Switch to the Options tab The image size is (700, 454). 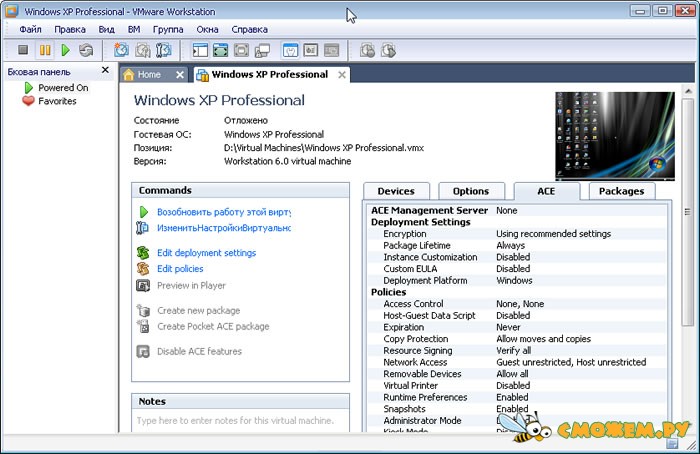pos(471,191)
